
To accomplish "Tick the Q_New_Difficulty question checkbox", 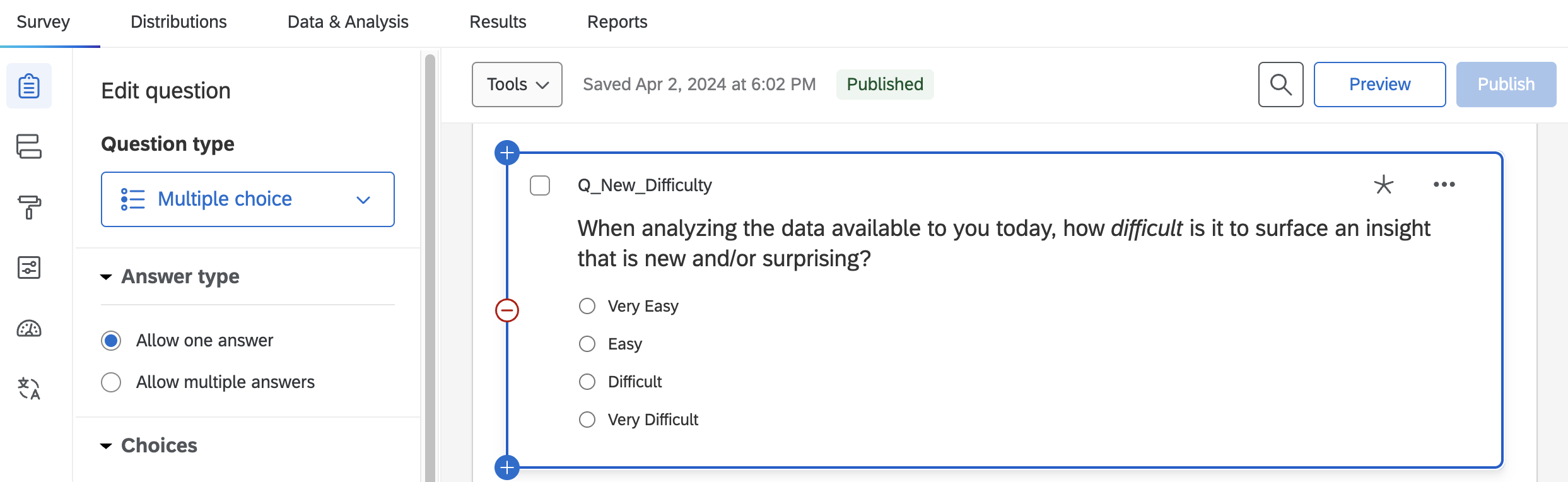I will pyautogui.click(x=540, y=185).
